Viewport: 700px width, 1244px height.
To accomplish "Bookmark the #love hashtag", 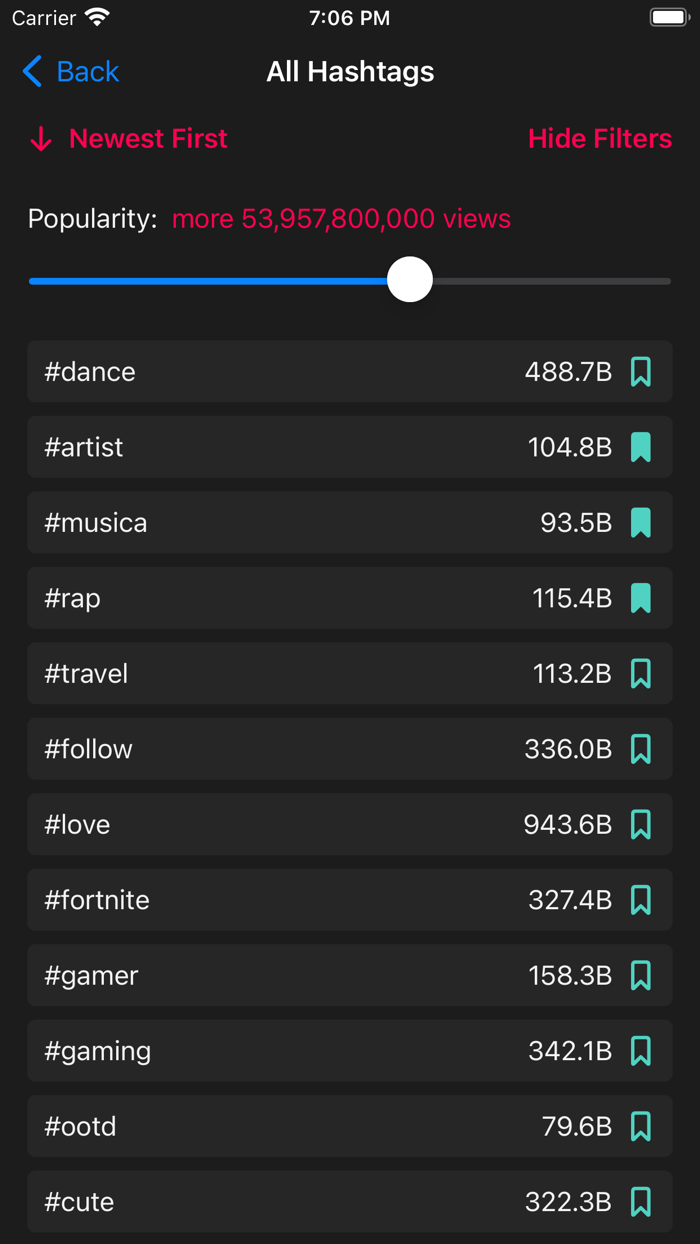I will (x=641, y=824).
